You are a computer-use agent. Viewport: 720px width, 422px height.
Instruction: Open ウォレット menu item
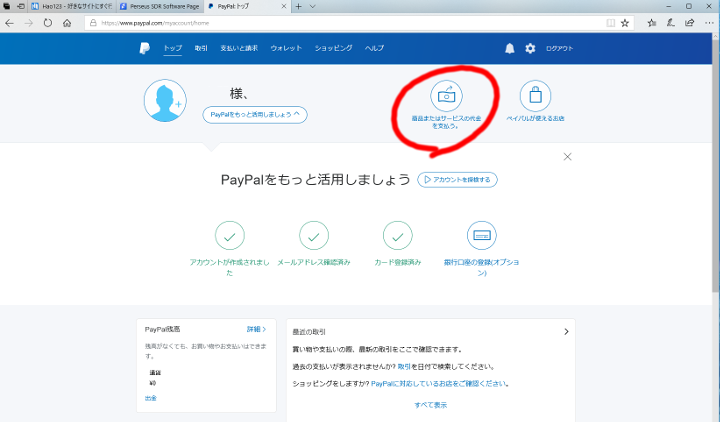click(x=286, y=48)
